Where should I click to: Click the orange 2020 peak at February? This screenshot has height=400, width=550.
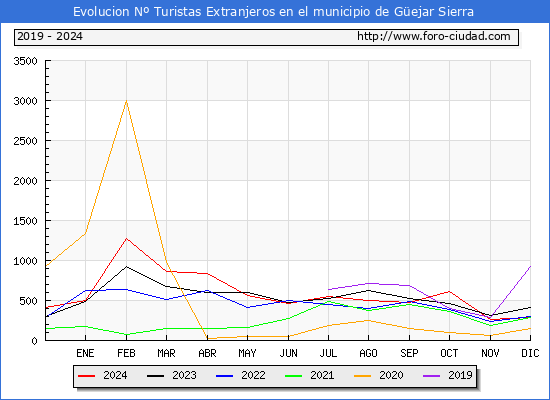point(126,101)
